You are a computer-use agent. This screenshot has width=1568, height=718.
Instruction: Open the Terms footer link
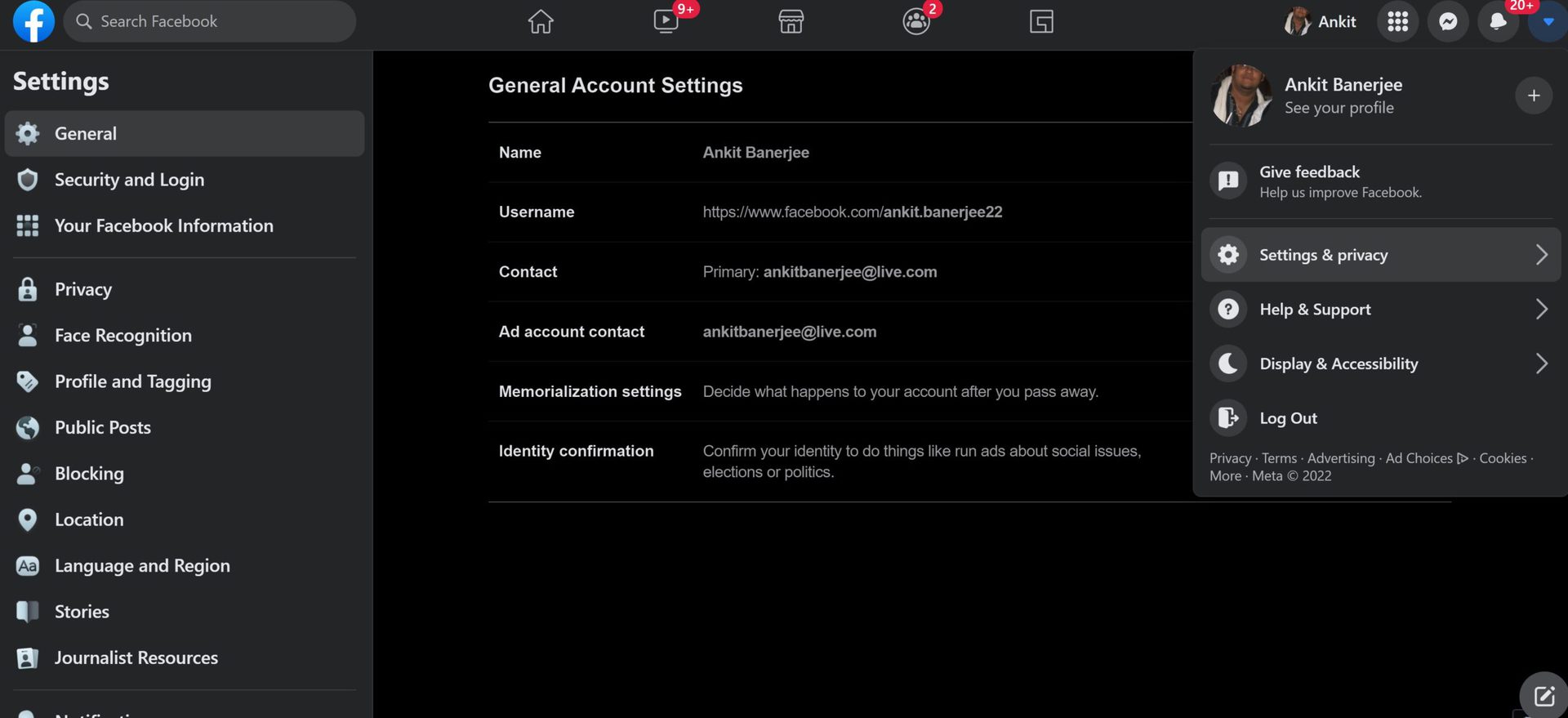[x=1279, y=458]
